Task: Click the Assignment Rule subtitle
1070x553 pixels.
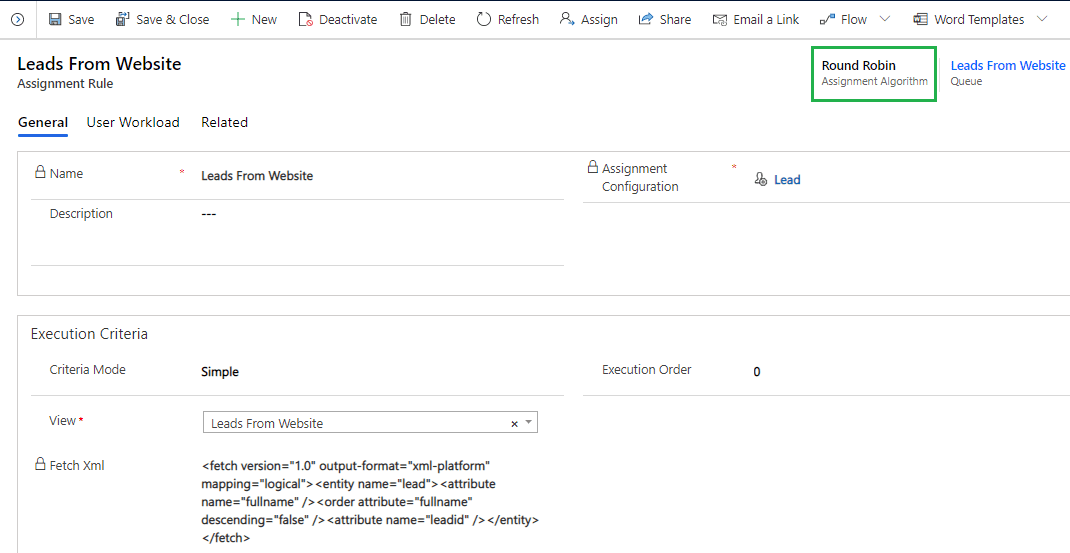Action: pyautogui.click(x=66, y=84)
